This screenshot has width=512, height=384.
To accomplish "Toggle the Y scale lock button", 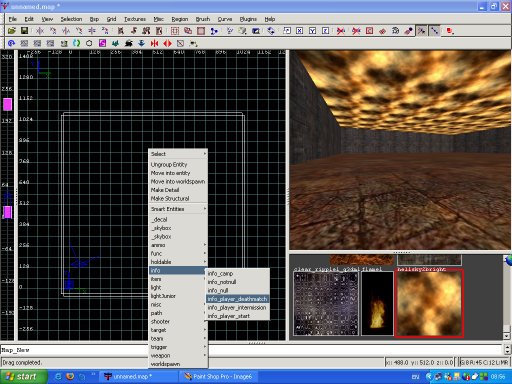I will (x=312, y=31).
